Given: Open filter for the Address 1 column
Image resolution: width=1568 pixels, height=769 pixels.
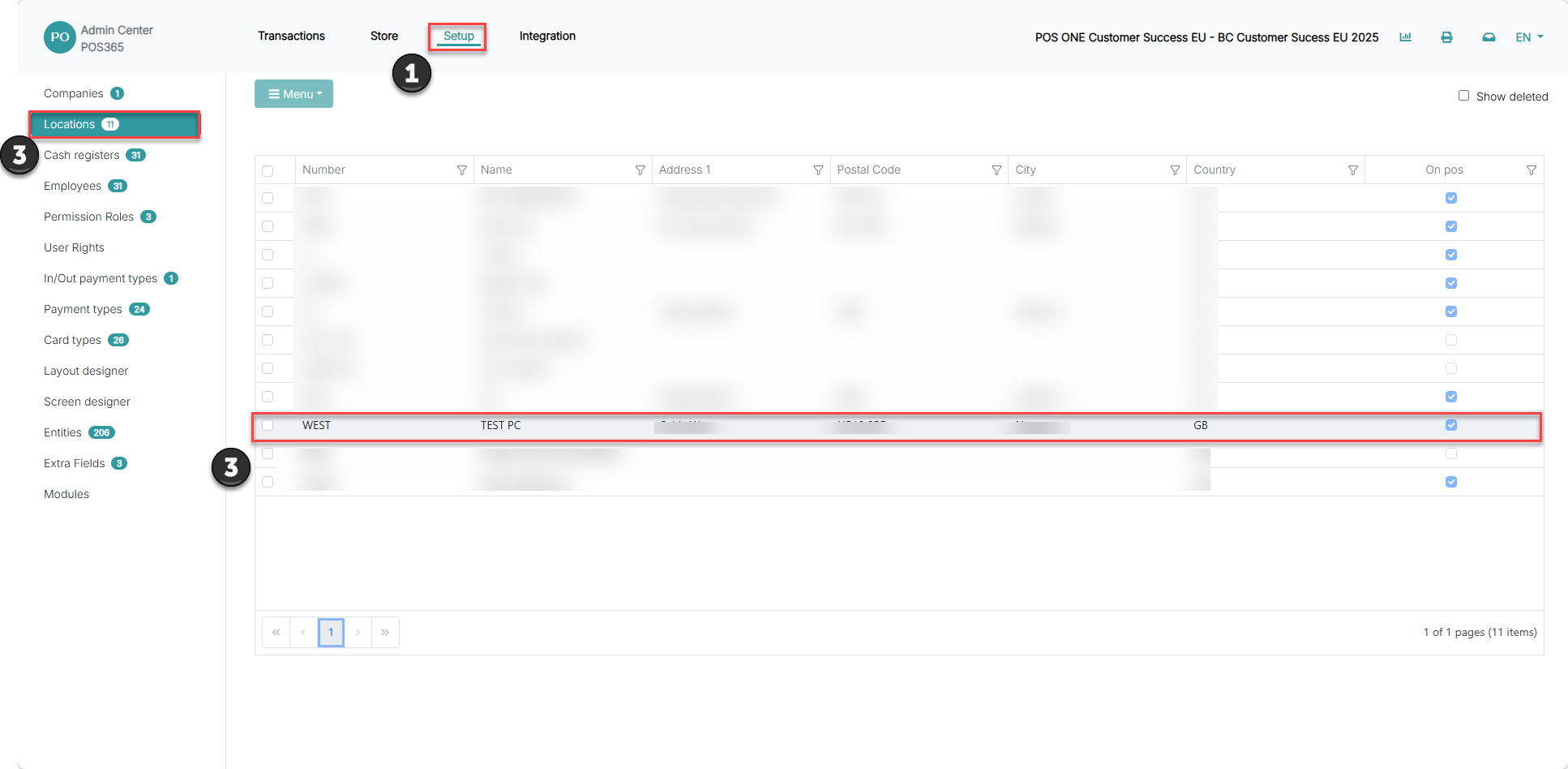Looking at the screenshot, I should pyautogui.click(x=818, y=170).
